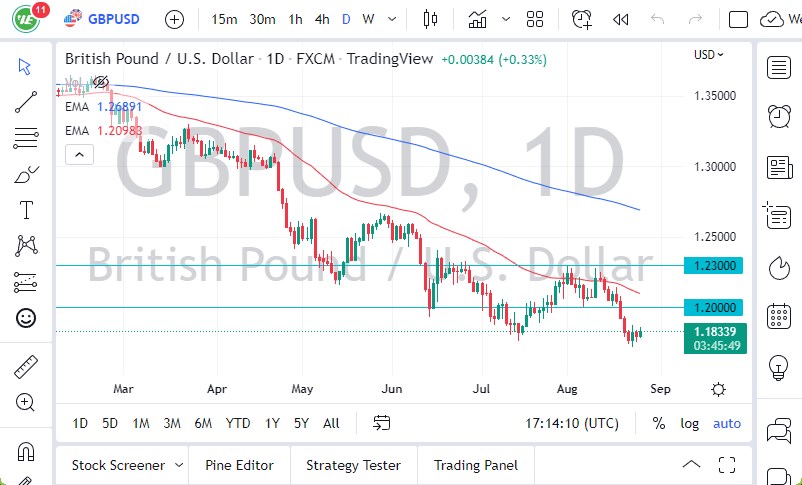Open the chart settings gear
802x485 pixels.
click(718, 390)
